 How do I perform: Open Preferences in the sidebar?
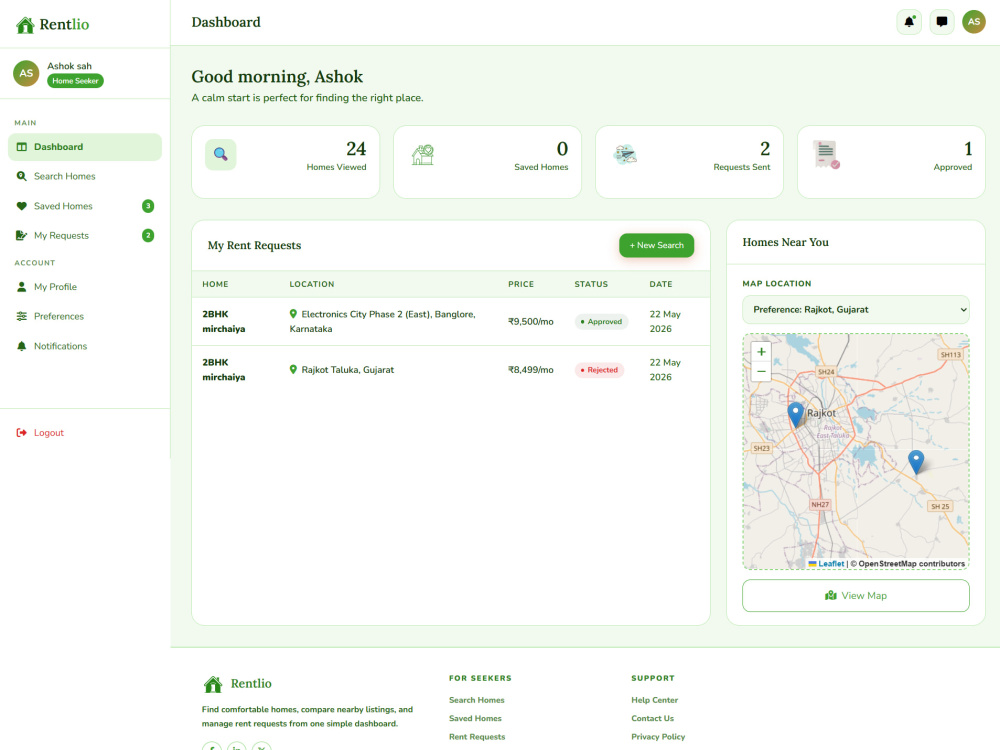coord(85,316)
